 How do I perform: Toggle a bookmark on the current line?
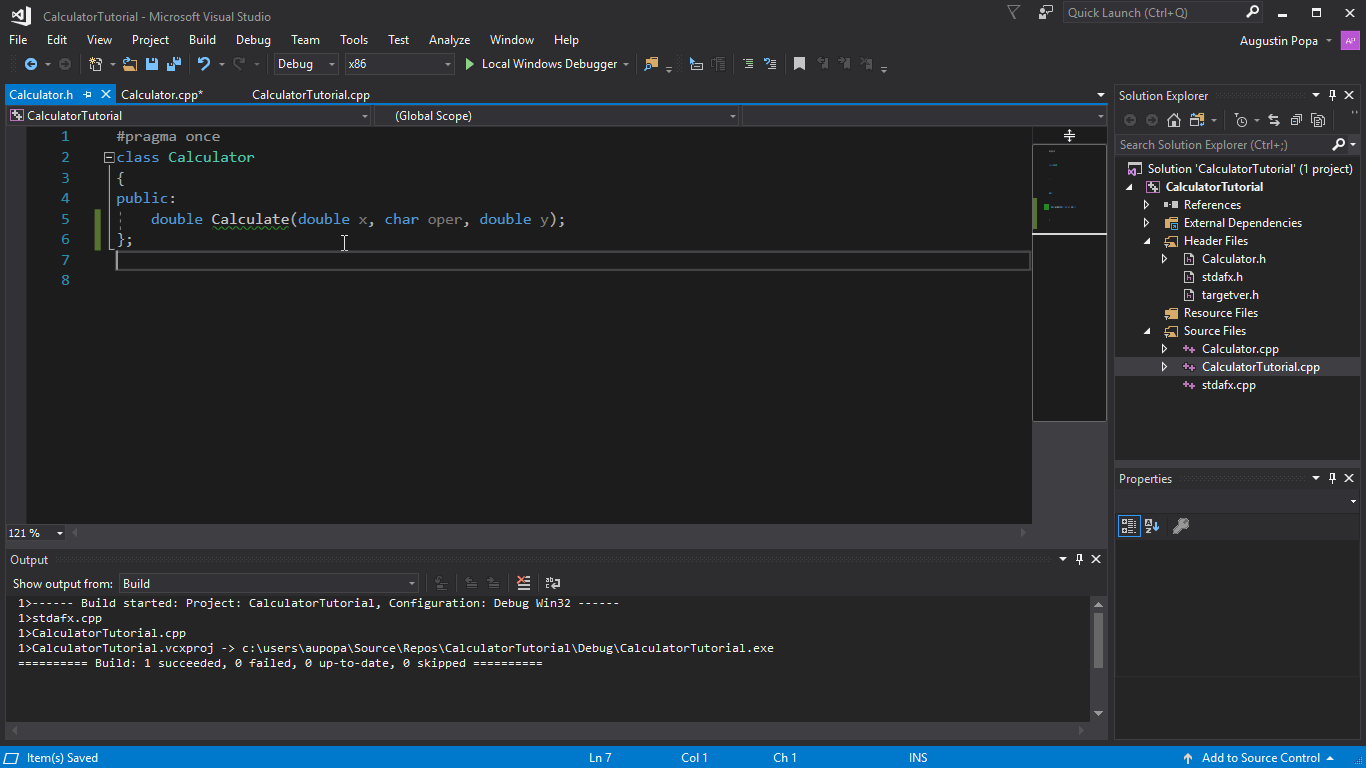click(799, 63)
